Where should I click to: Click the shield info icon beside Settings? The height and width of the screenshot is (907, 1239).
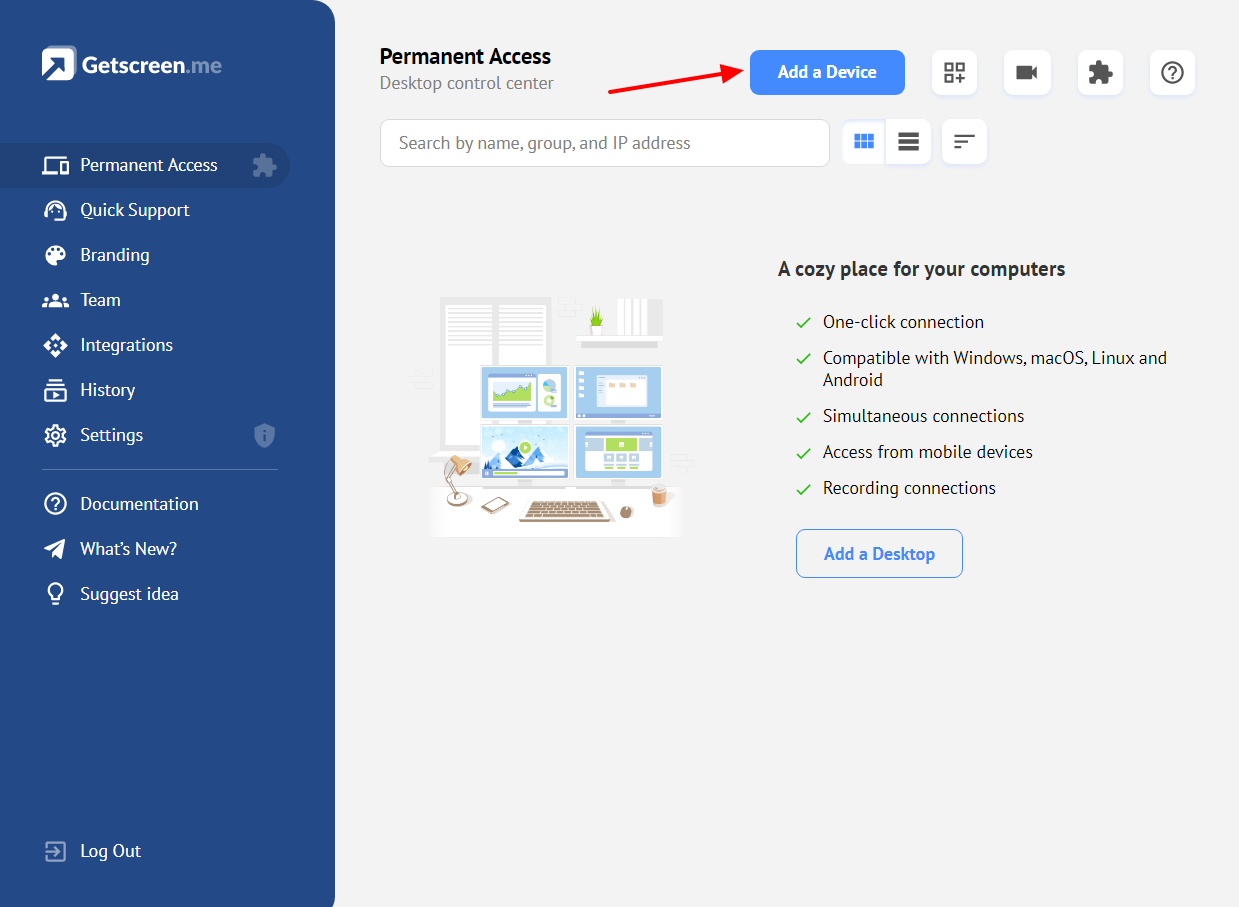[264, 435]
